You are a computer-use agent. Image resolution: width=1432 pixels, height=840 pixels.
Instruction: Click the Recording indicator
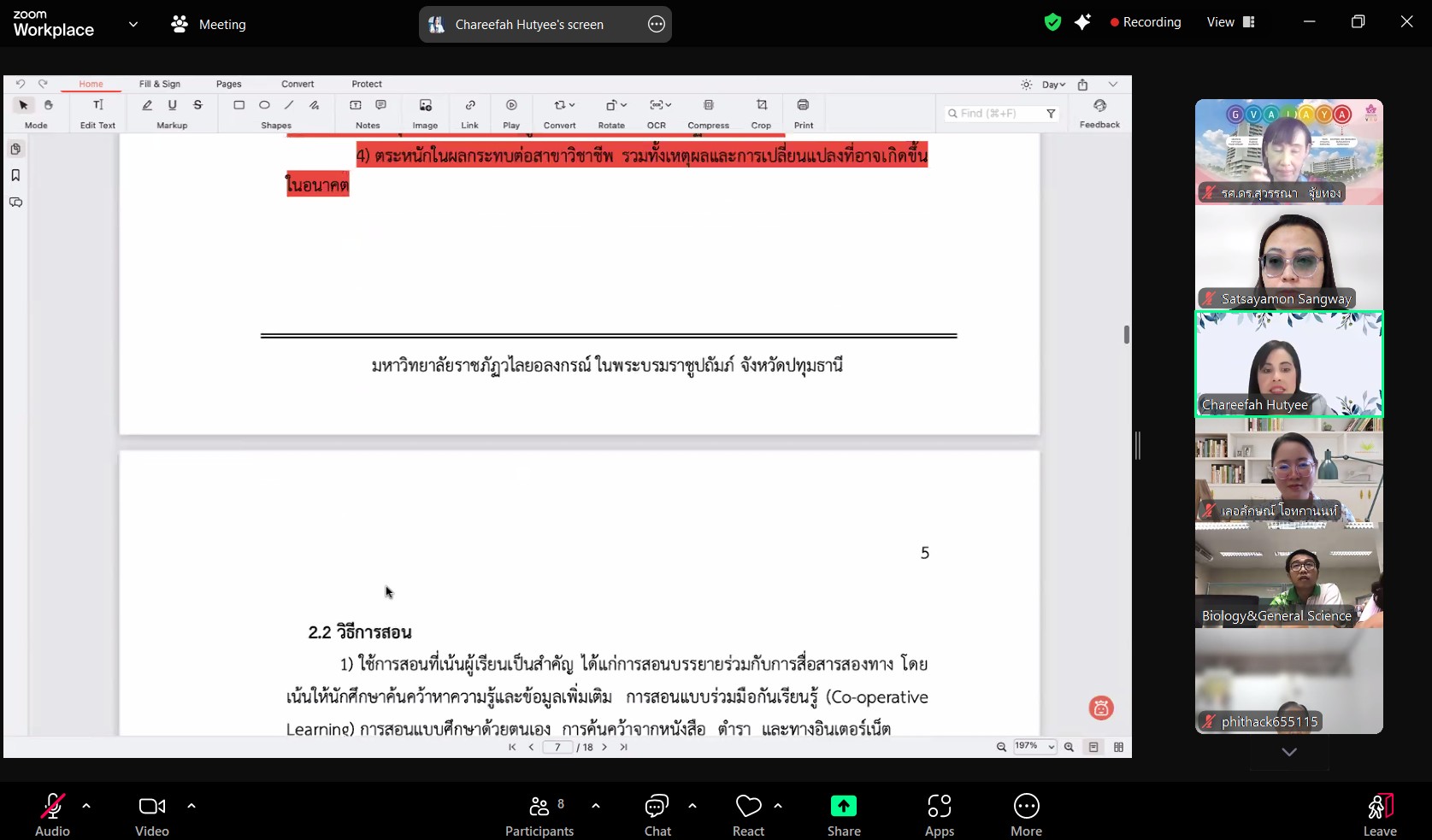tap(1146, 23)
